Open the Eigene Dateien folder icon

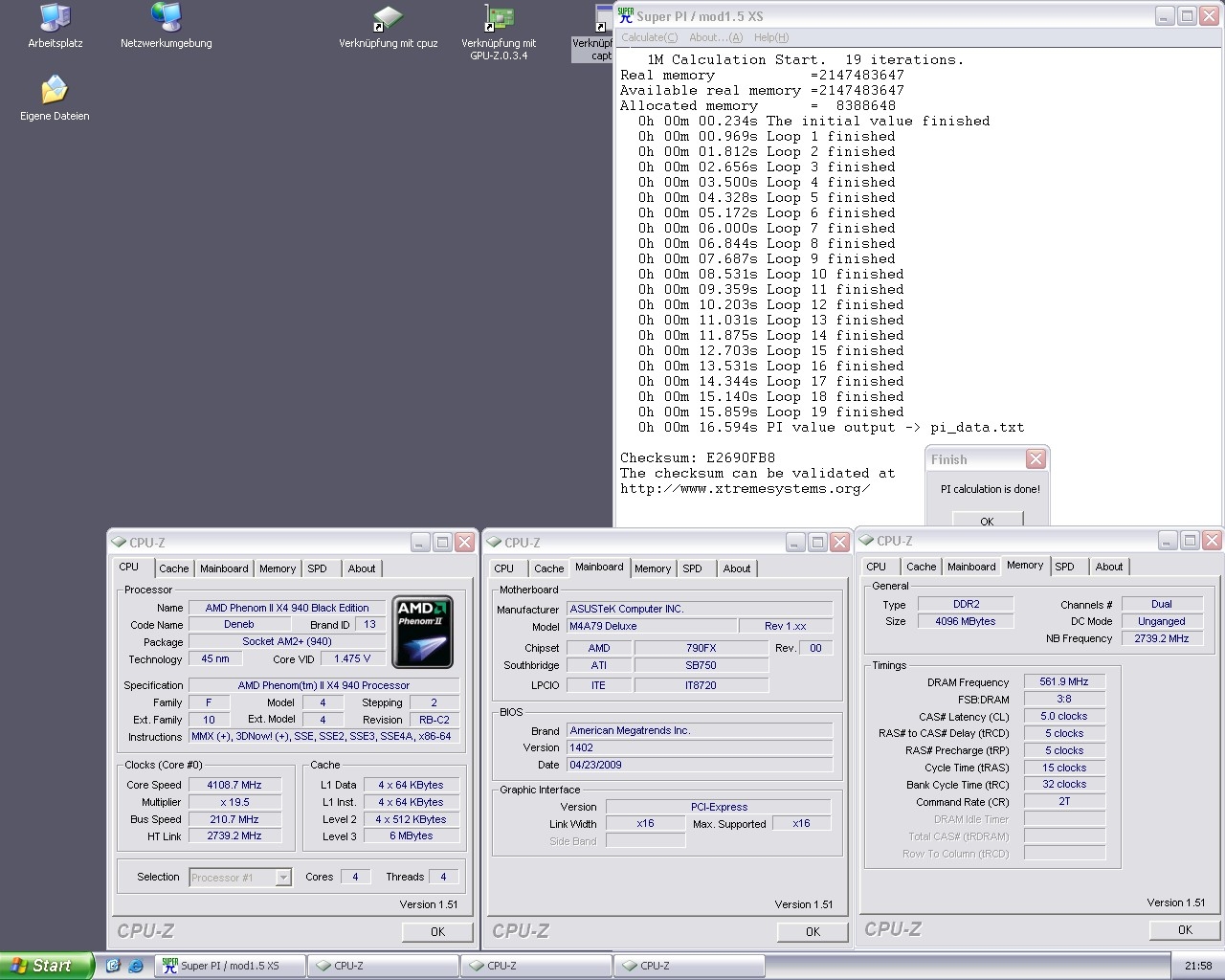55,99
